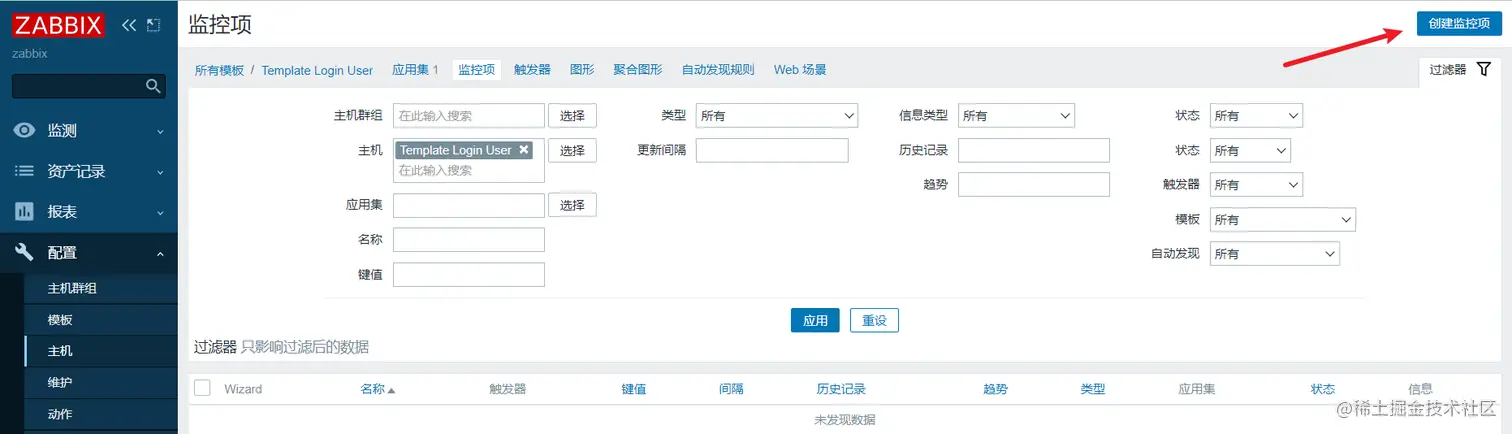
Task: Sort table by 键值 column
Action: tap(633, 389)
